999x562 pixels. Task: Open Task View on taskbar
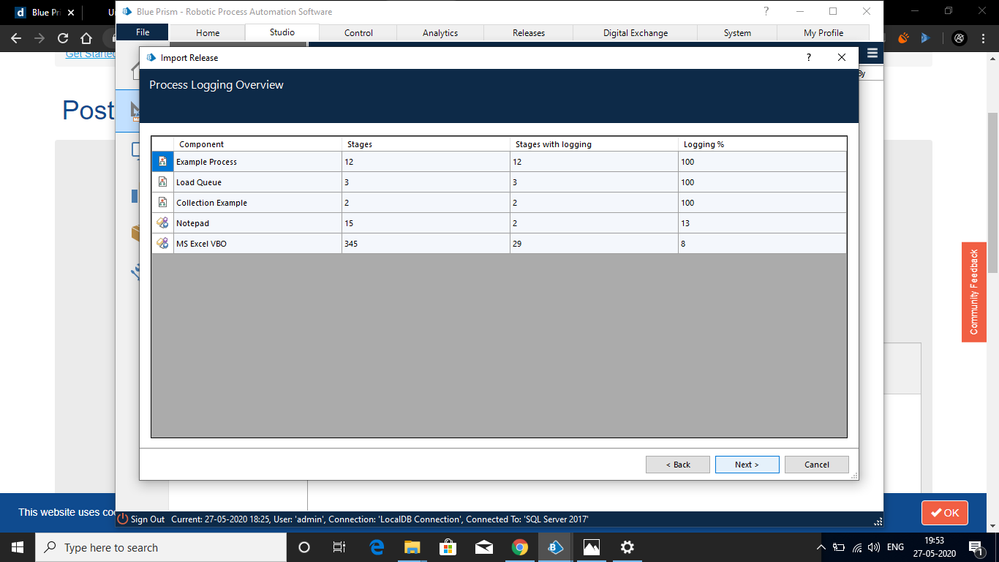click(339, 547)
